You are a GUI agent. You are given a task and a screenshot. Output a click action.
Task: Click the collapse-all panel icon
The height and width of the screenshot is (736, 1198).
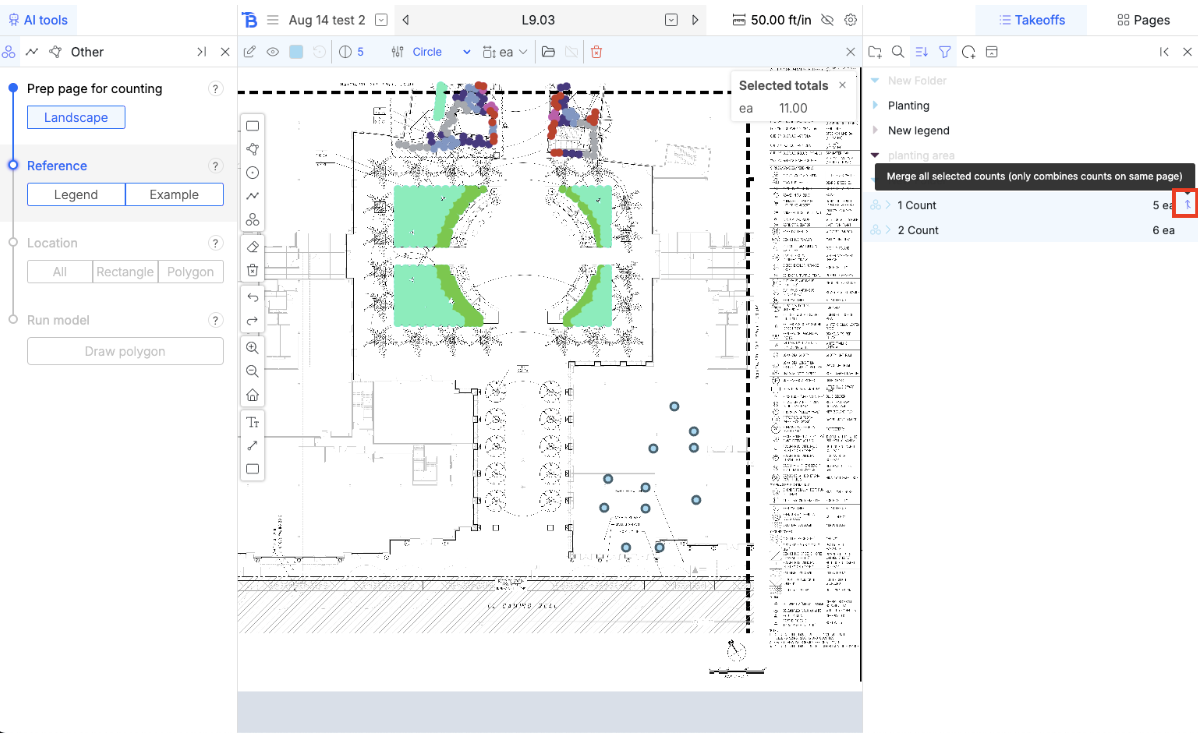coord(992,52)
